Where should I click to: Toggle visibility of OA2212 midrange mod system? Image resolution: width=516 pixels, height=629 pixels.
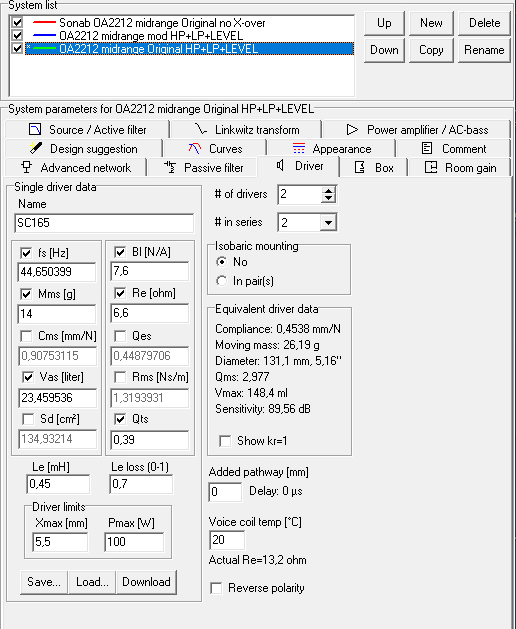(x=17, y=35)
